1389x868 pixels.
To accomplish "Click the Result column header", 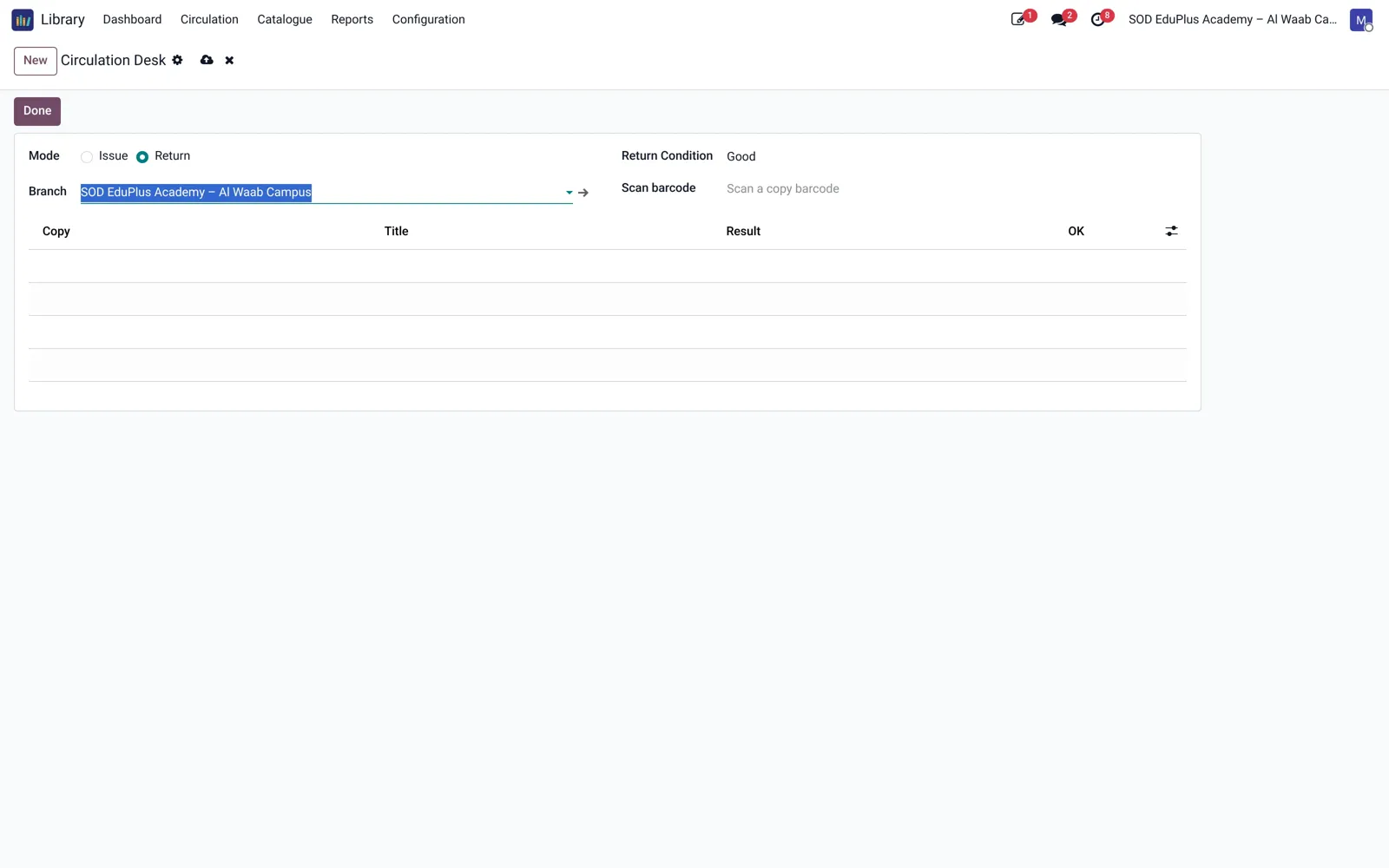I will (x=743, y=231).
